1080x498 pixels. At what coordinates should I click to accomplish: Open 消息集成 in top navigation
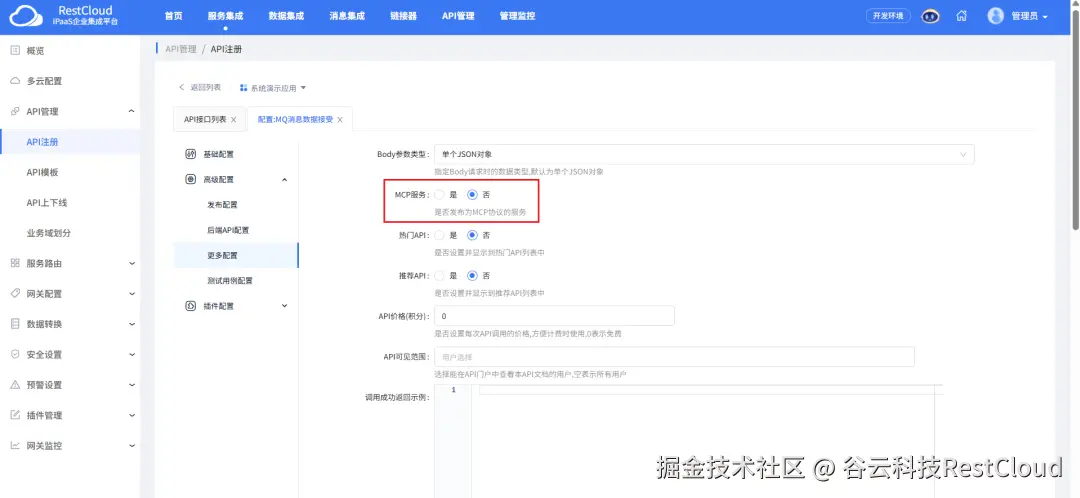click(346, 16)
